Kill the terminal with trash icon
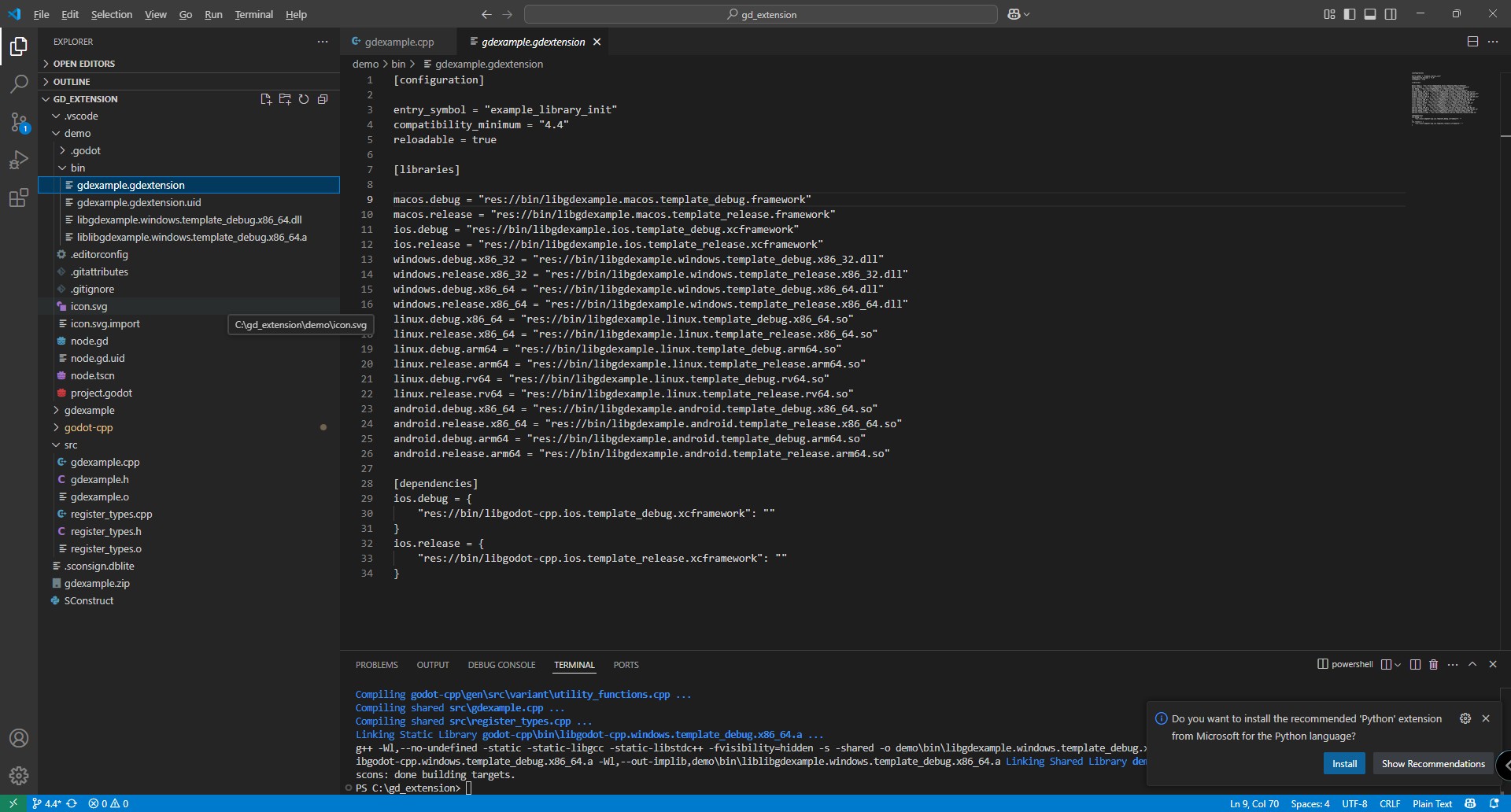 pyautogui.click(x=1434, y=664)
